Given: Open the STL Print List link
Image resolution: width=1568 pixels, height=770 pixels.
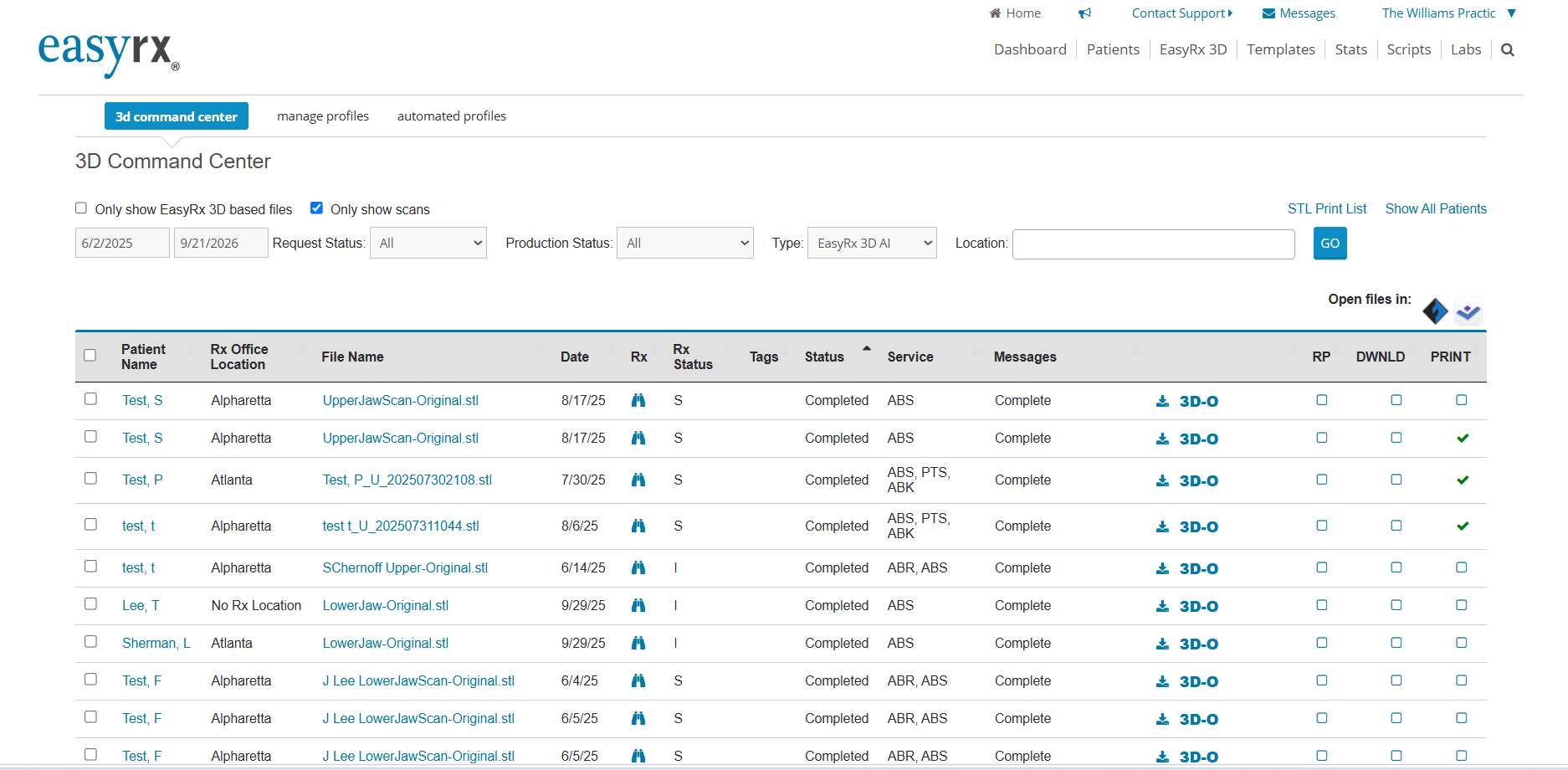Looking at the screenshot, I should click(x=1327, y=209).
